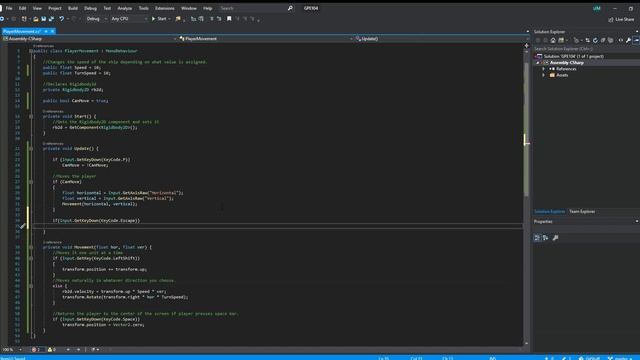
Task: Open the Test menu
Action: [x=107, y=8]
